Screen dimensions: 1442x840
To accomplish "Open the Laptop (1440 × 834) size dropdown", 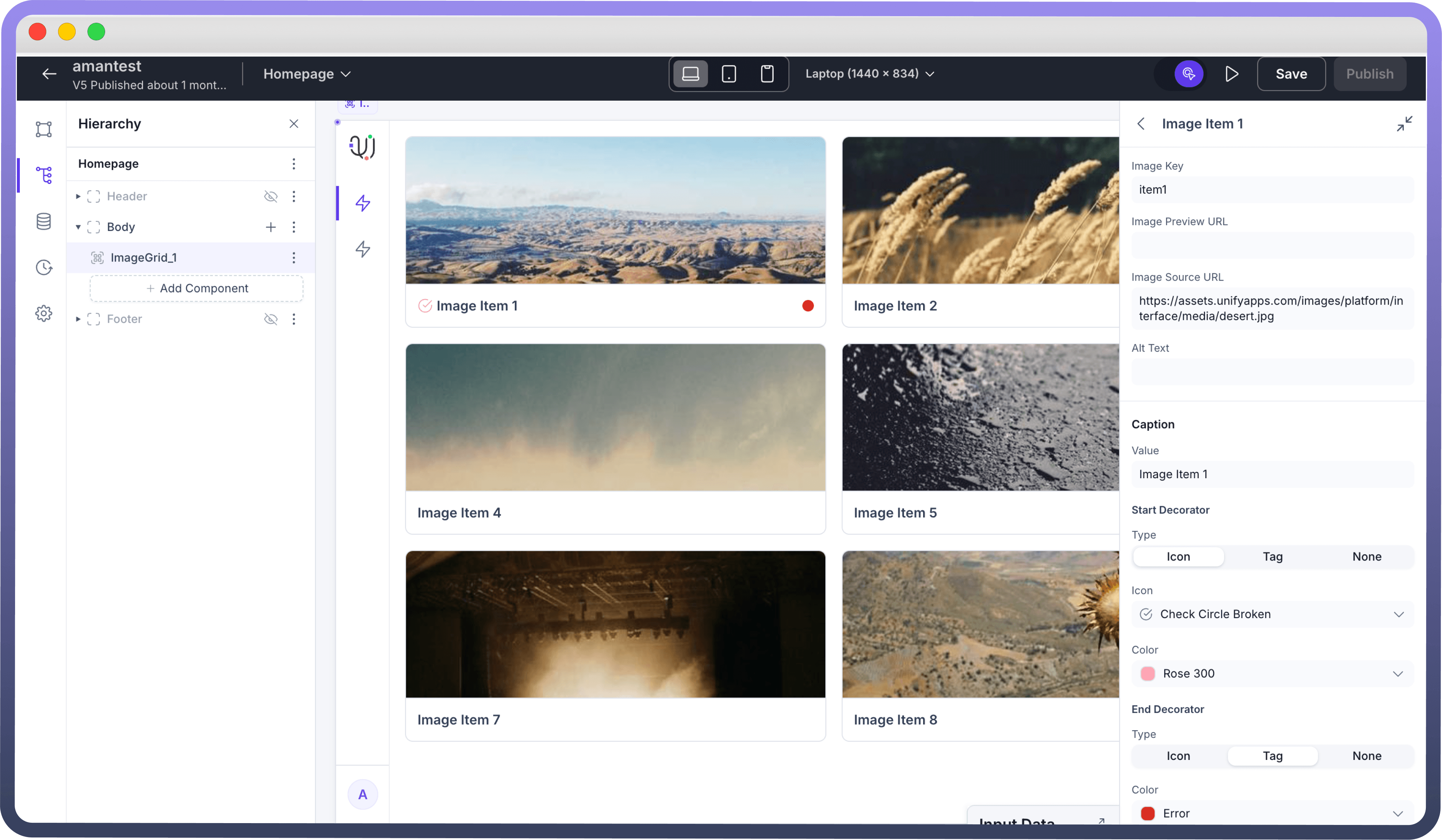I will (x=869, y=74).
